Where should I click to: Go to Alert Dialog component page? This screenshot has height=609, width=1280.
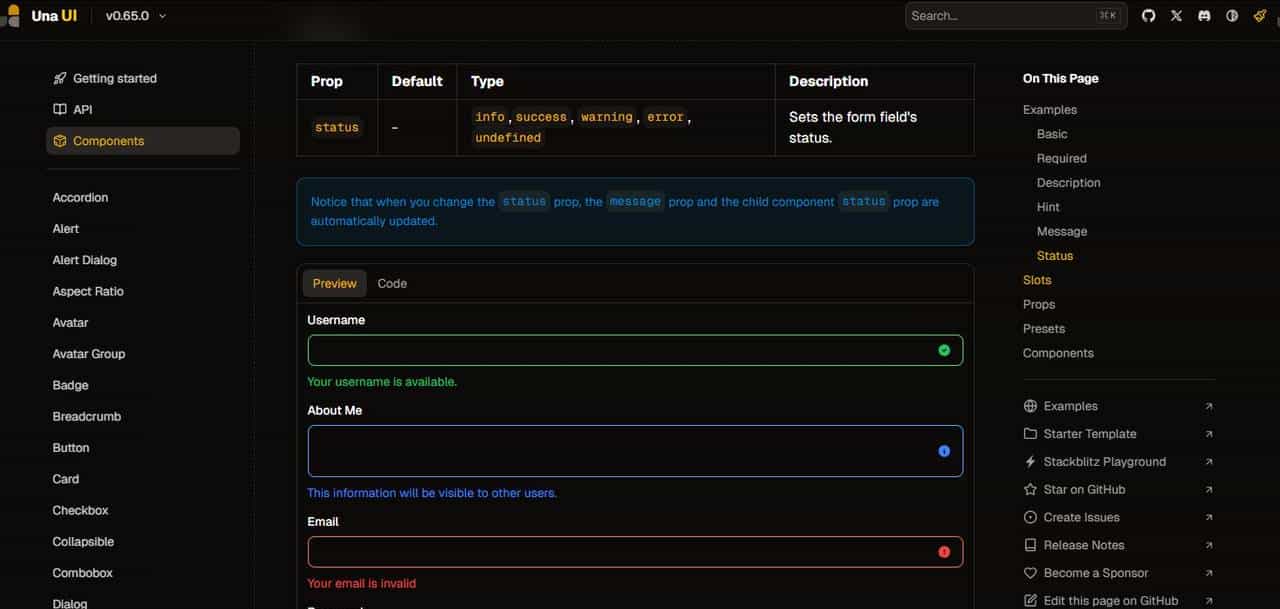pos(85,260)
